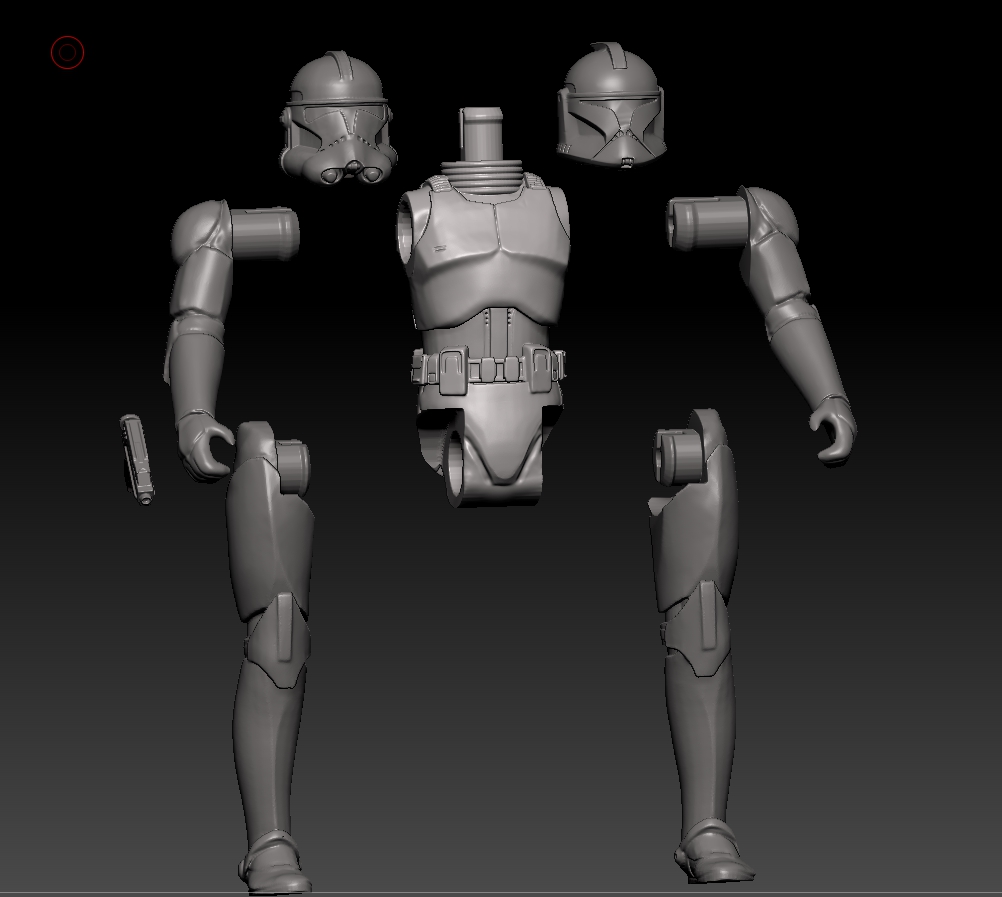This screenshot has height=897, width=1002.
Task: Select the helmet with the top fin crest
Action: pos(609,107)
